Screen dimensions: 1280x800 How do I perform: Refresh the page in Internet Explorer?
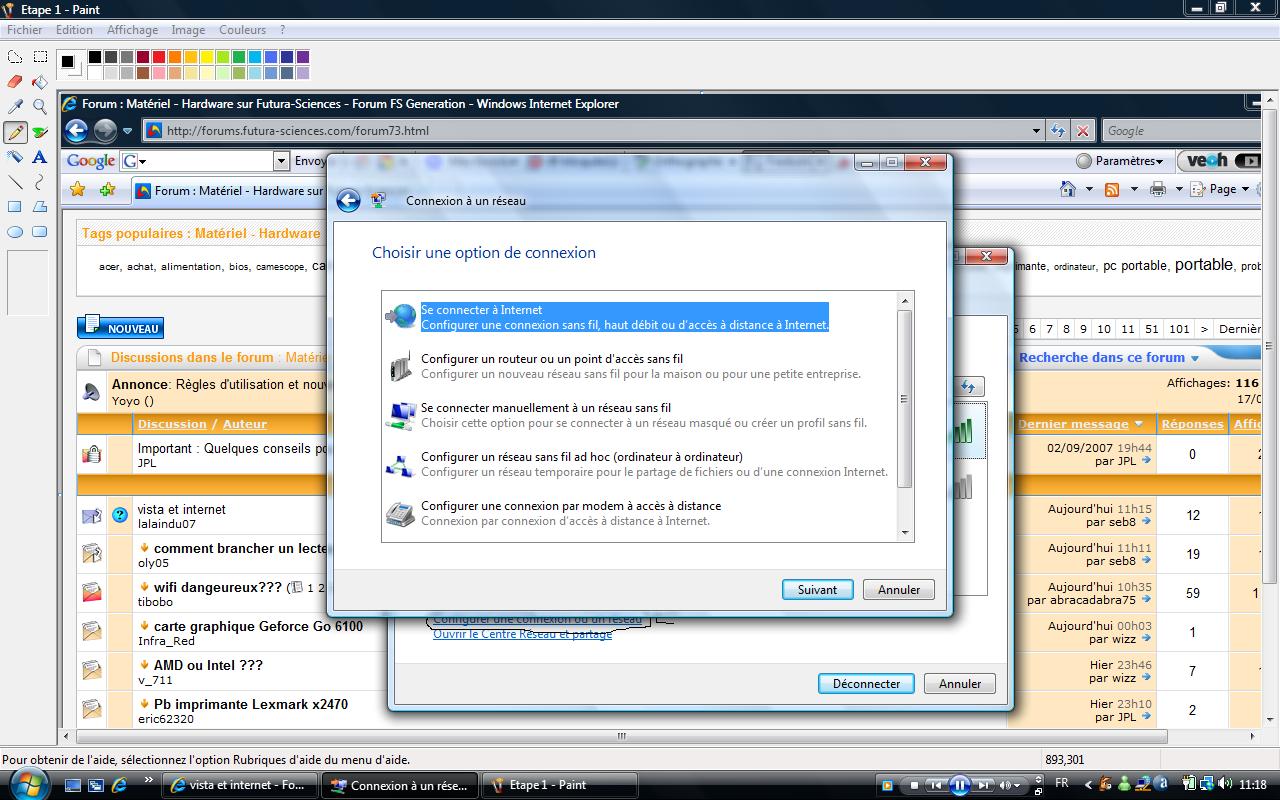[1059, 130]
